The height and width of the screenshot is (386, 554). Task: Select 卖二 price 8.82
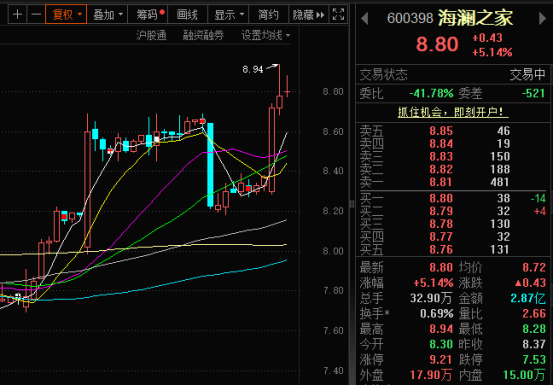pos(441,169)
